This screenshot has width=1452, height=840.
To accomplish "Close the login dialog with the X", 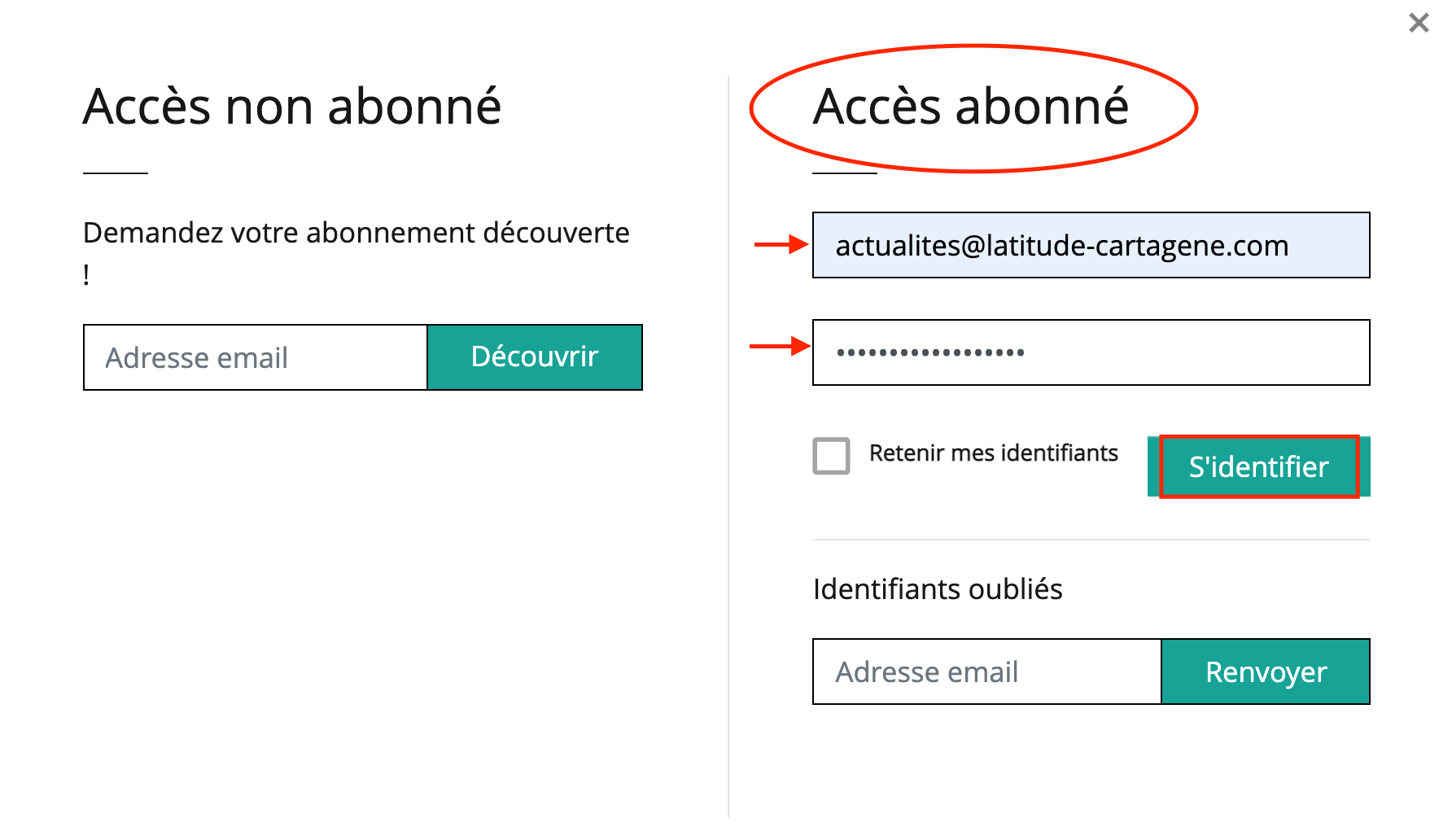I will [1419, 23].
